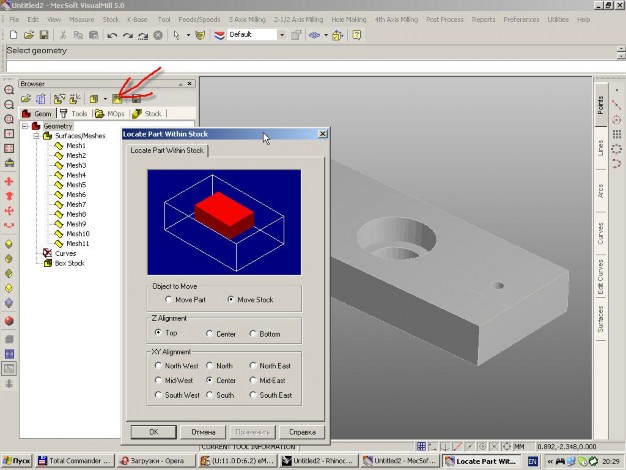Screen dimensions: 626x470
Task: Click the box stock icon in Browser toolbar
Action: 94,99
